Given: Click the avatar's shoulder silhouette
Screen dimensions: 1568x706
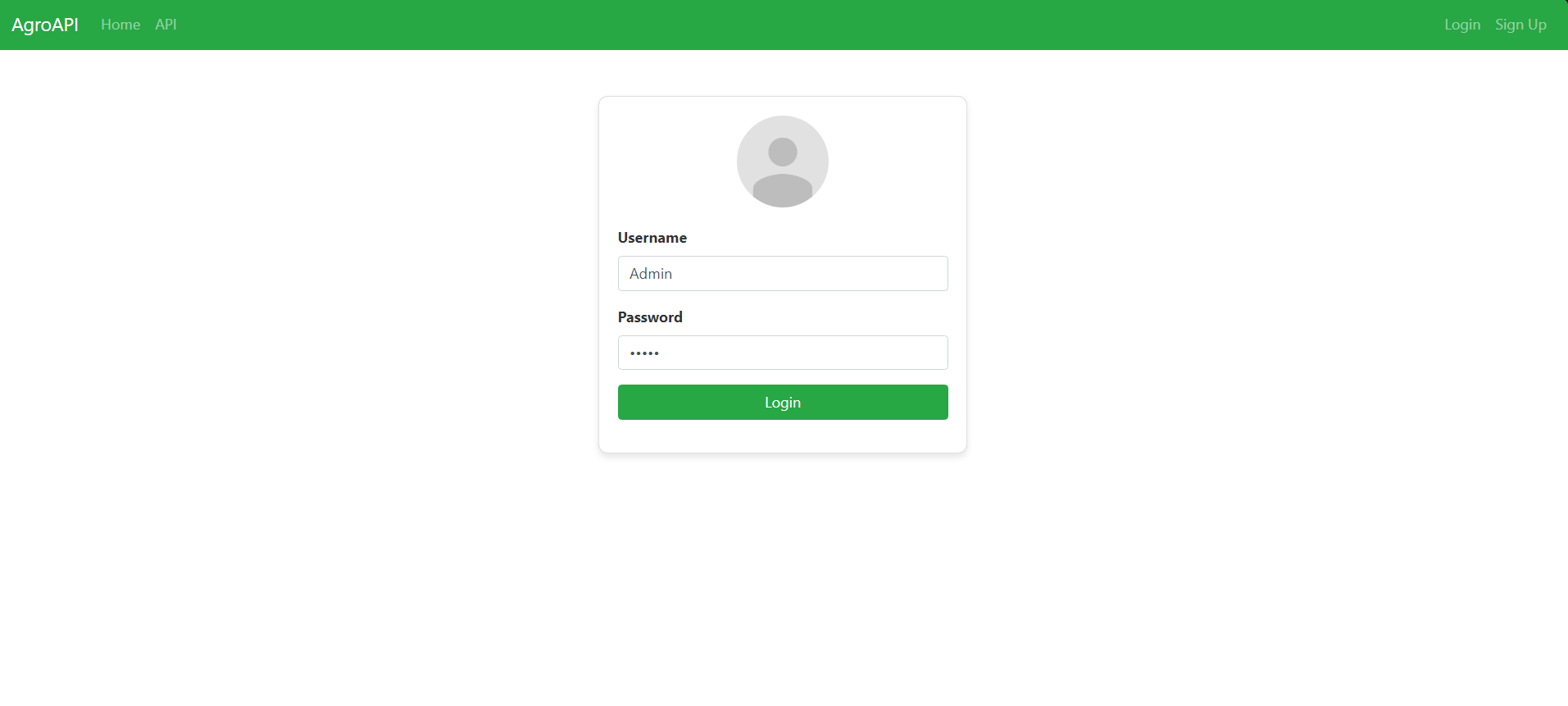Looking at the screenshot, I should point(783,190).
